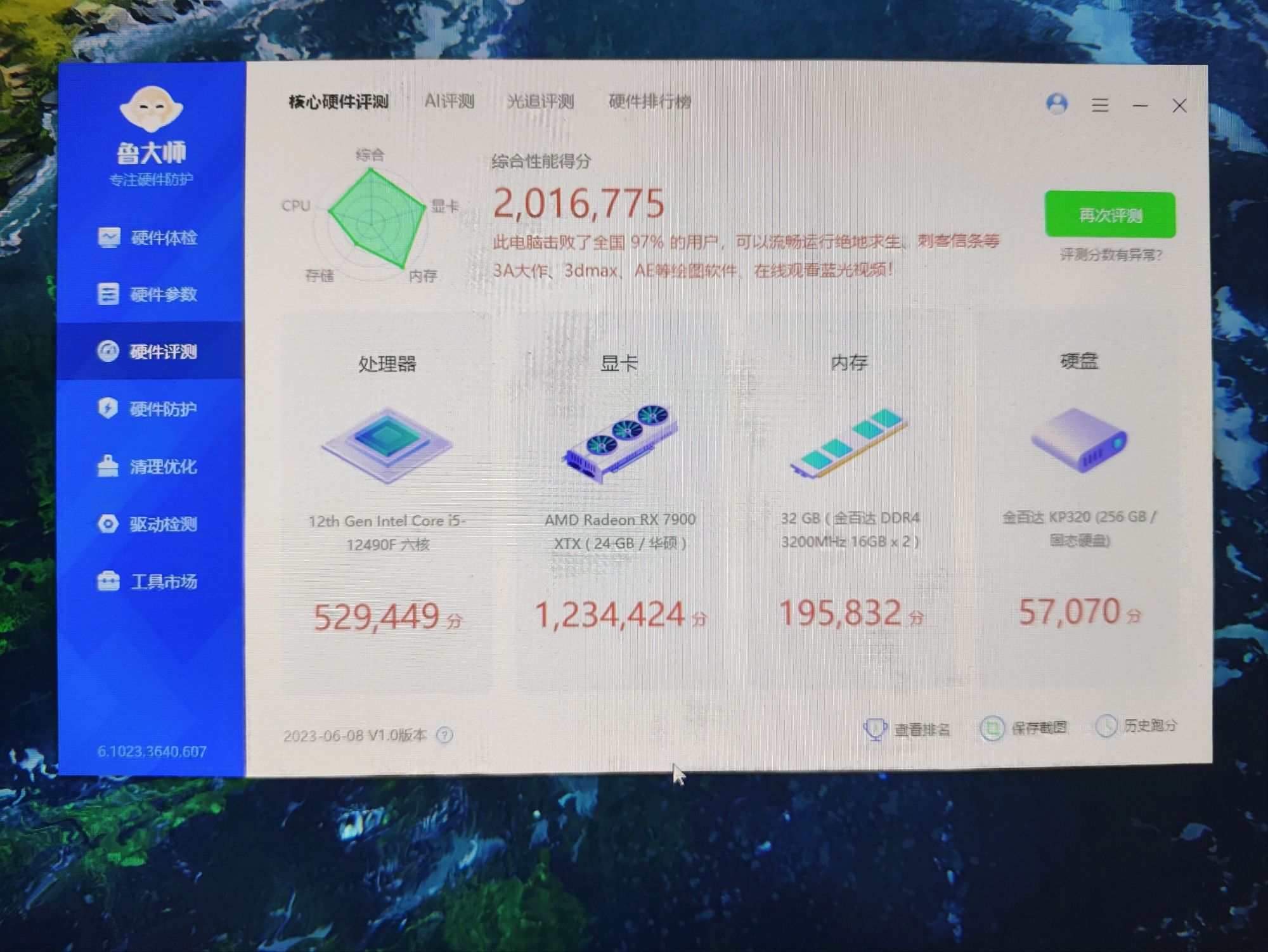Click the 专注硬件防护 slogan text
The height and width of the screenshot is (952, 1268).
pos(151,180)
